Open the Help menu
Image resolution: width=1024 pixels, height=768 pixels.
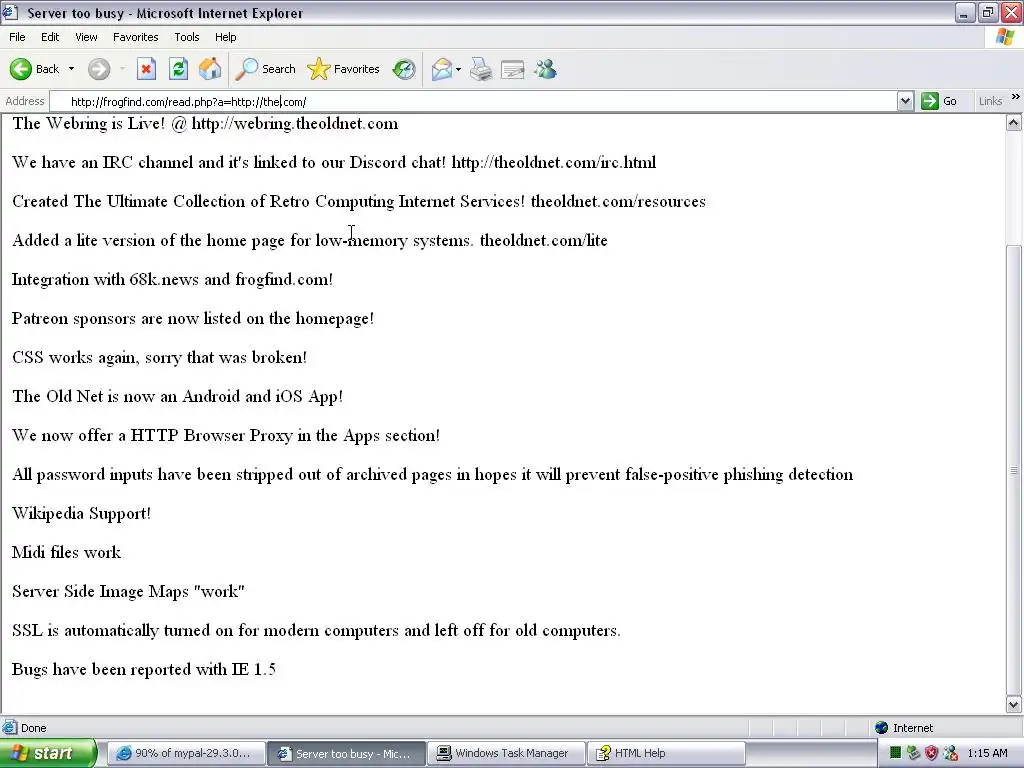(x=225, y=37)
